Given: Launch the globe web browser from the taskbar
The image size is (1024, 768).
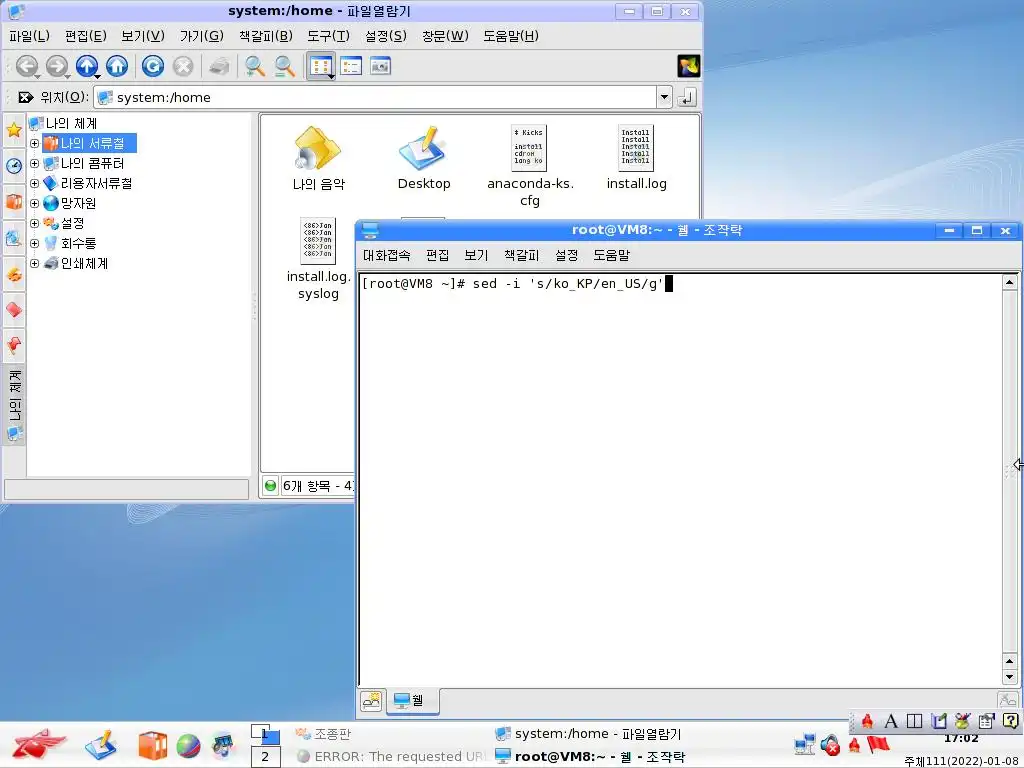Looking at the screenshot, I should point(188,746).
